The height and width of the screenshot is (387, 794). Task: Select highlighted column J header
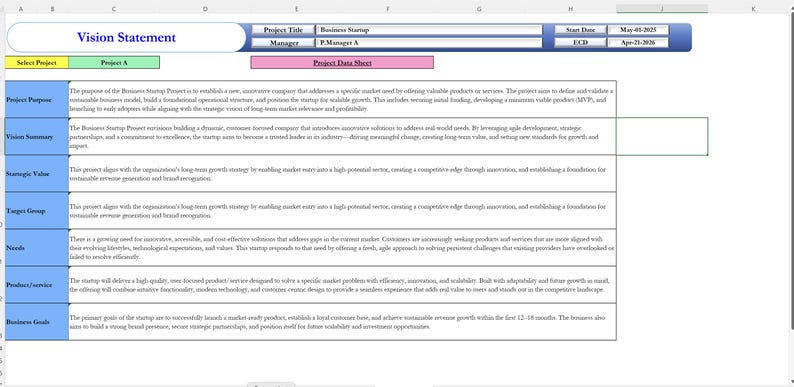click(662, 9)
